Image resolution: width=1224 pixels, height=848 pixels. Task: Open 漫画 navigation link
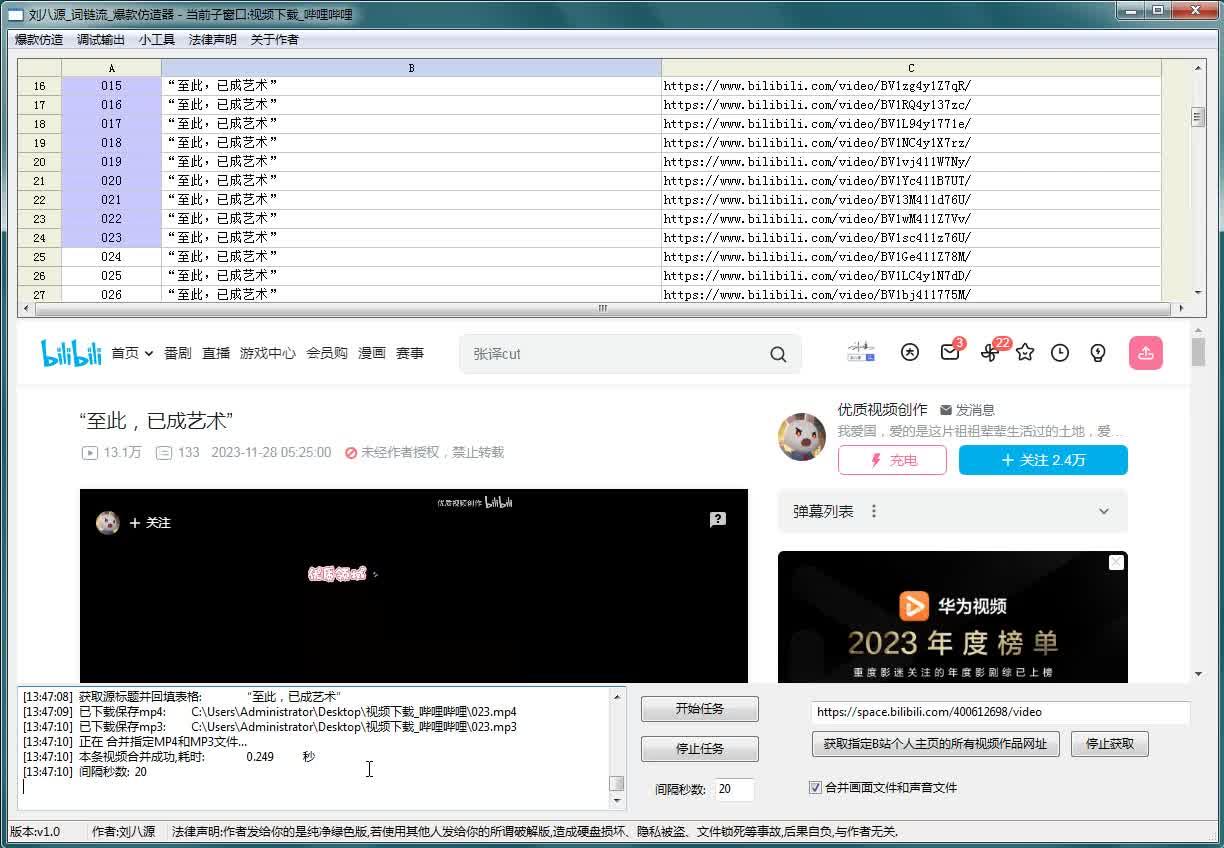pyautogui.click(x=372, y=353)
